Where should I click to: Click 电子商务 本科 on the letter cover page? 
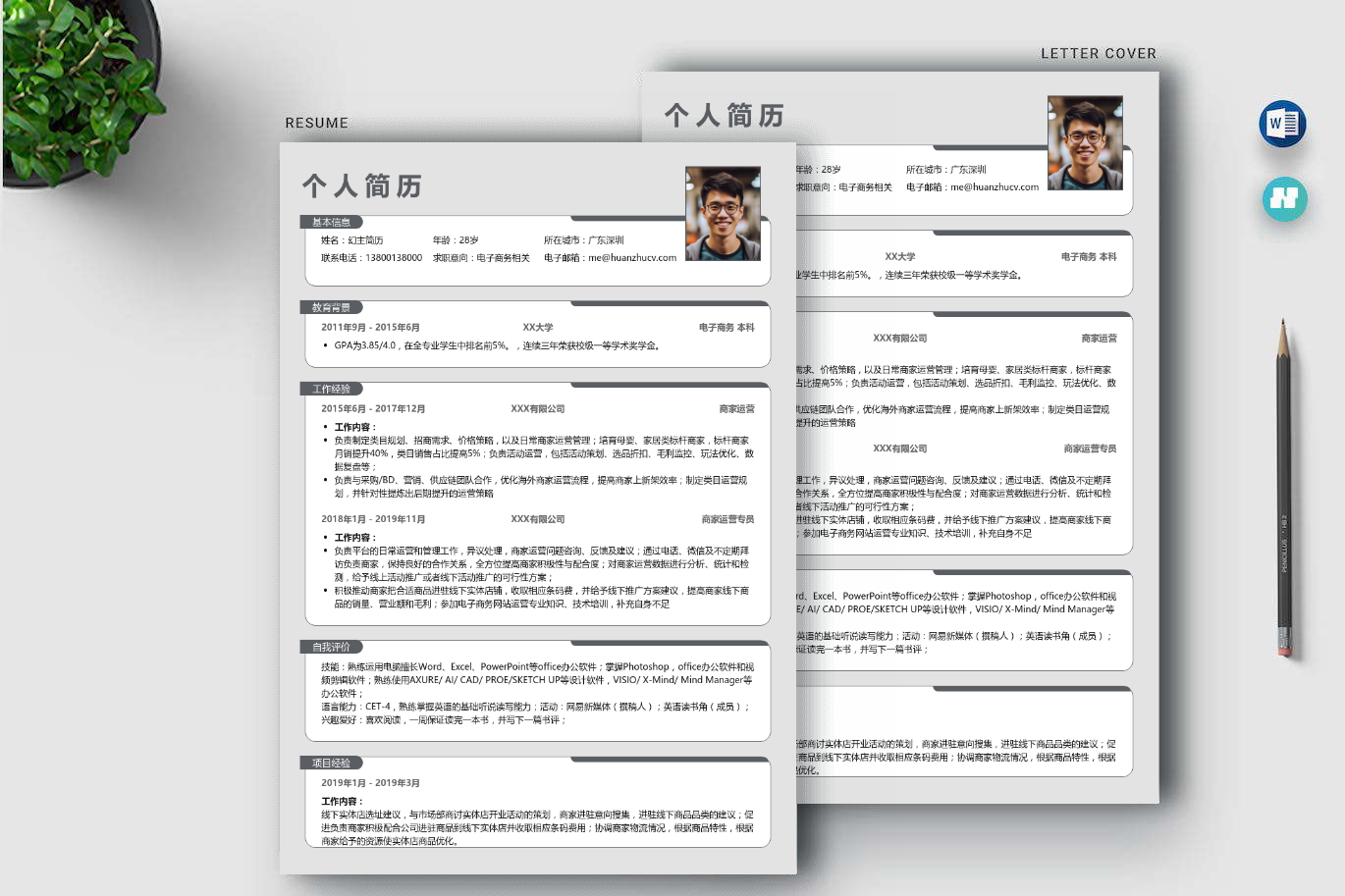coord(1089,257)
